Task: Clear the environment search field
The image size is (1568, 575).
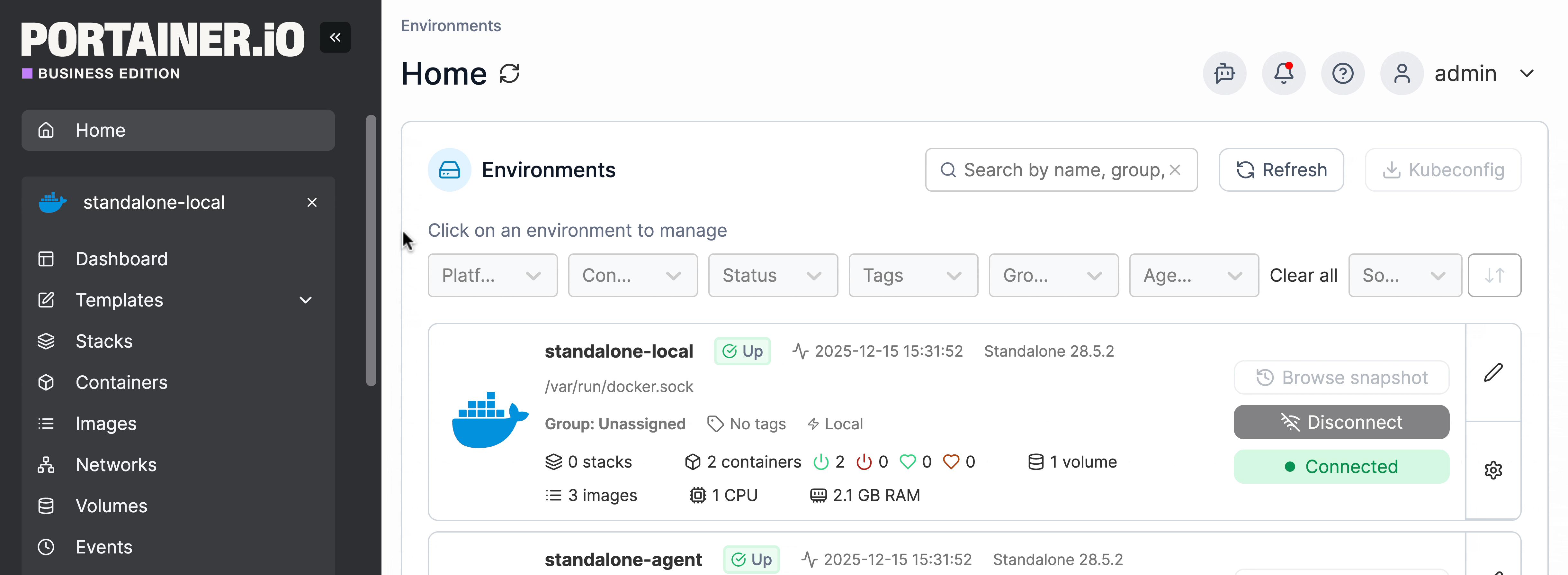Action: tap(1175, 170)
